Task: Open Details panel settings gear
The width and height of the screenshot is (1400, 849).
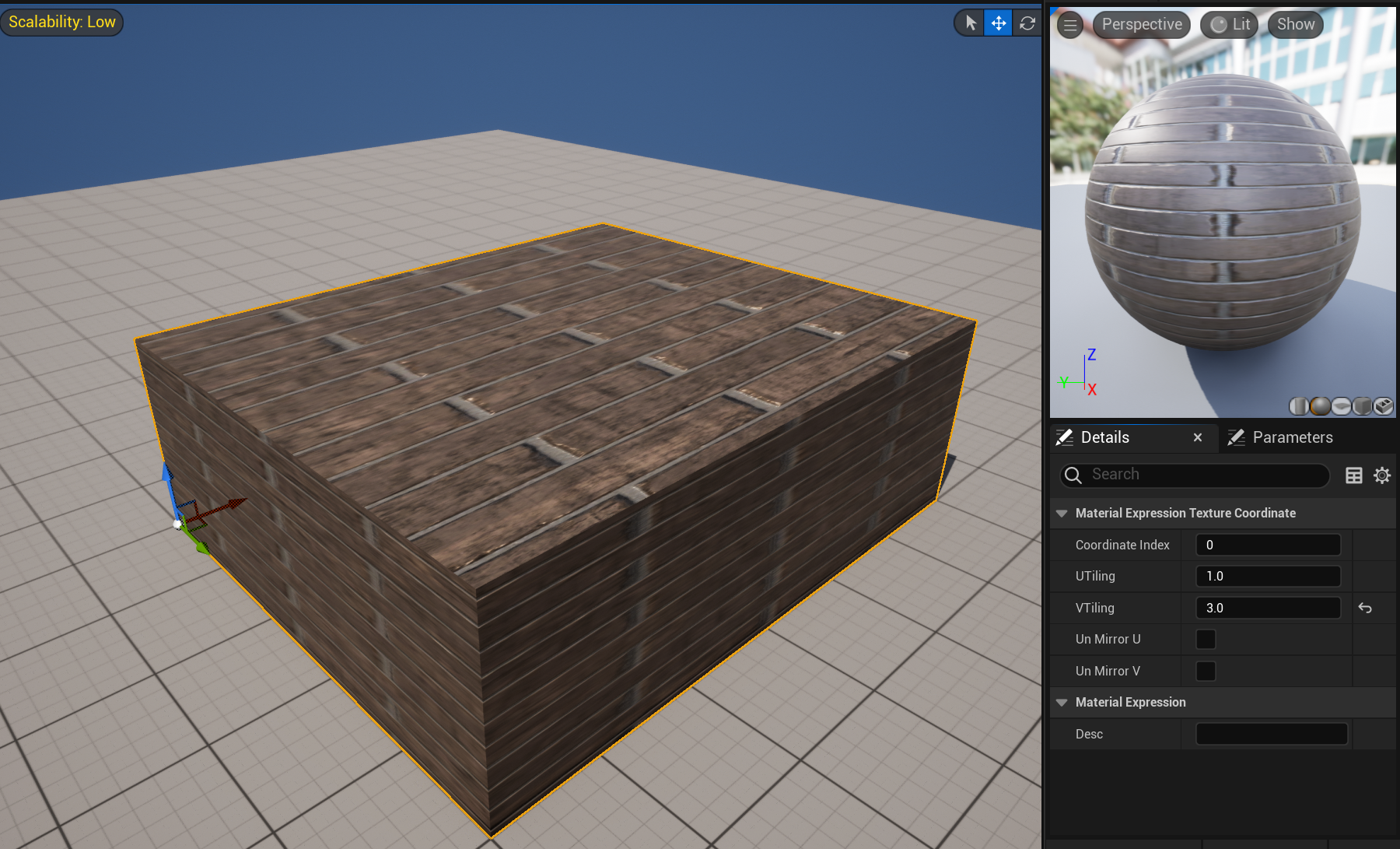Action: click(1382, 475)
